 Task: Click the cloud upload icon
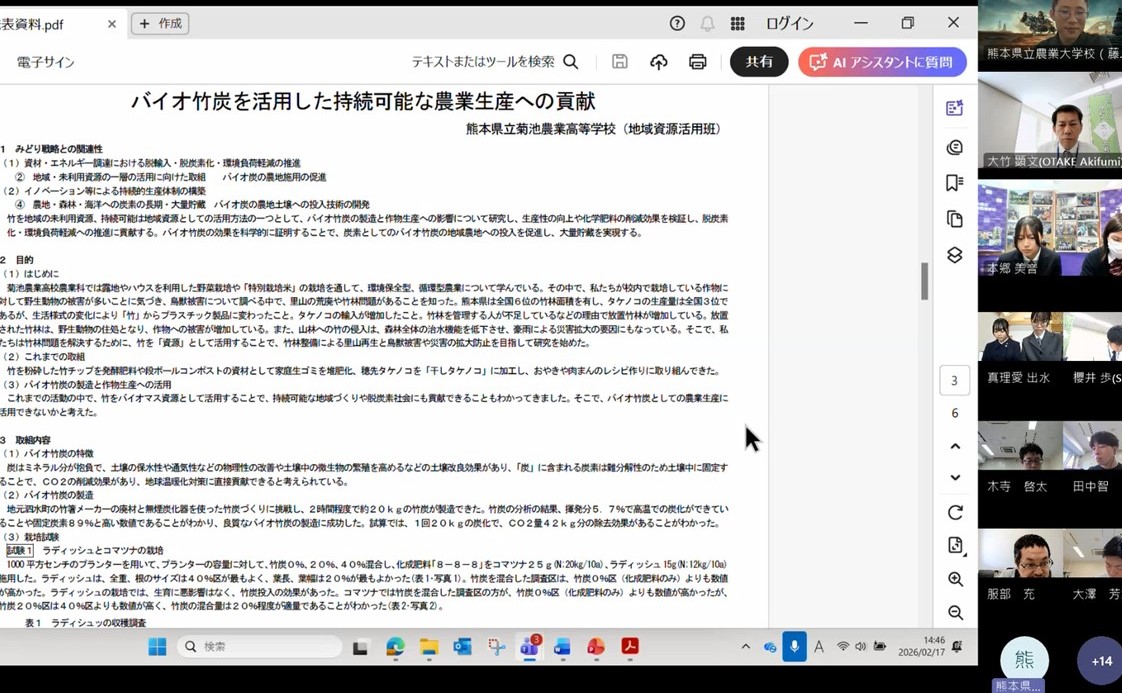tap(658, 62)
